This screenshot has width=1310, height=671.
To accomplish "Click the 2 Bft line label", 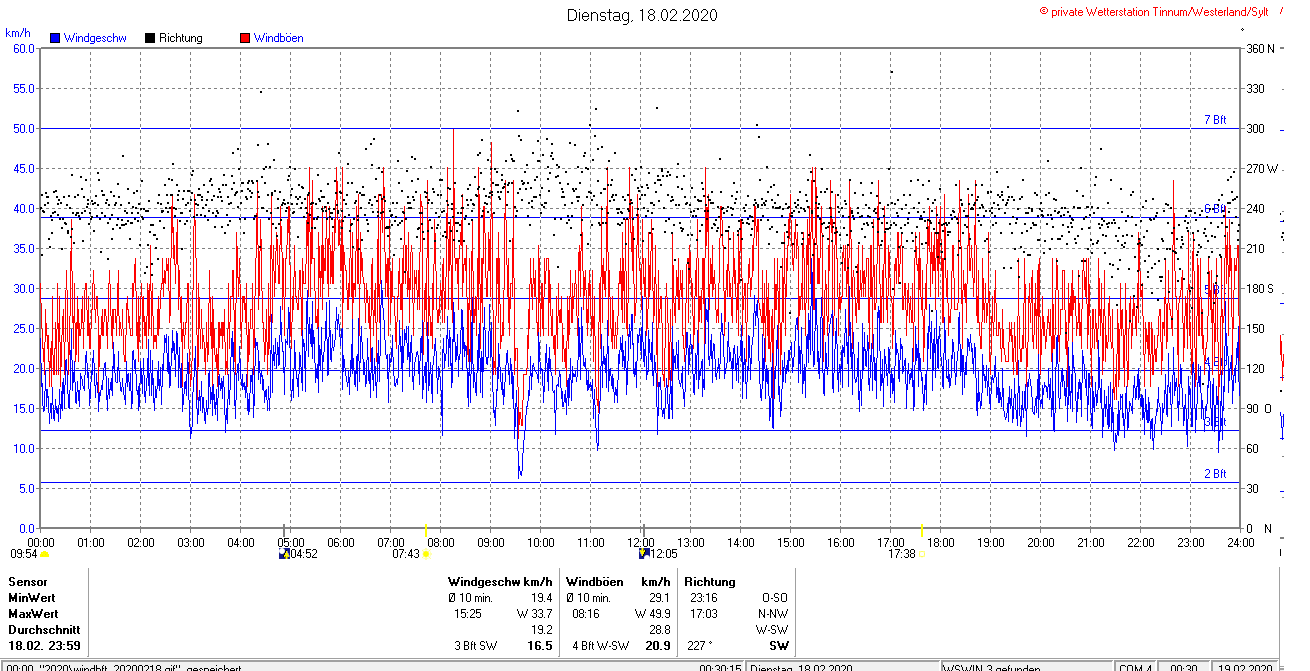I will click(x=1215, y=474).
